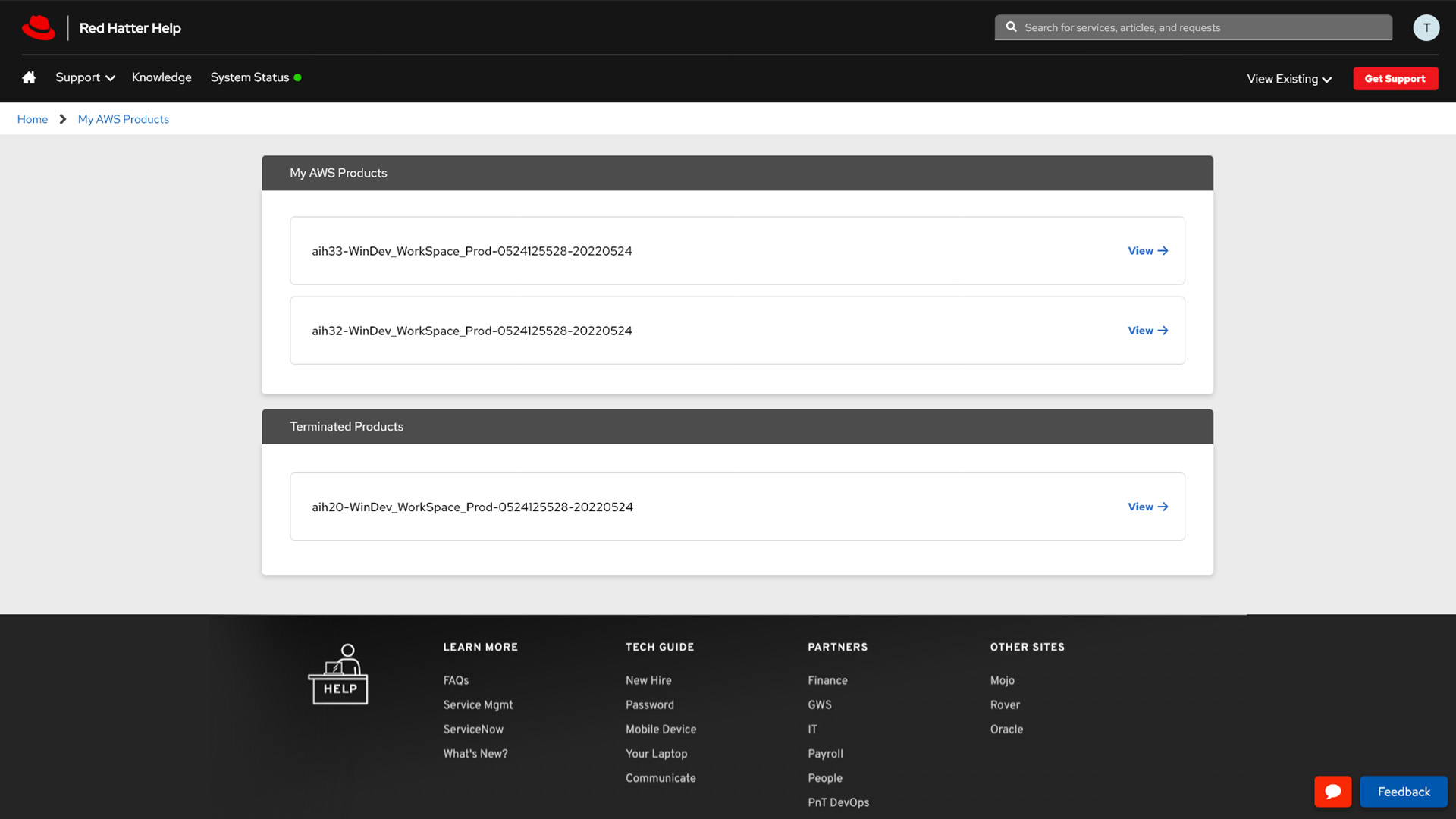Open Rover other sites link

[x=1005, y=704]
